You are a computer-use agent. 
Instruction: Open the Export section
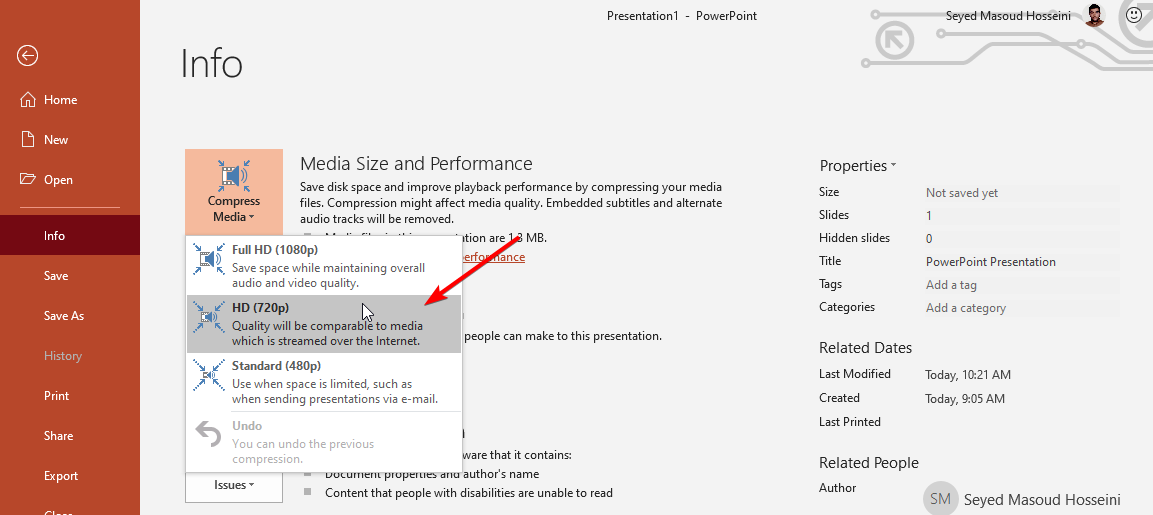click(61, 475)
